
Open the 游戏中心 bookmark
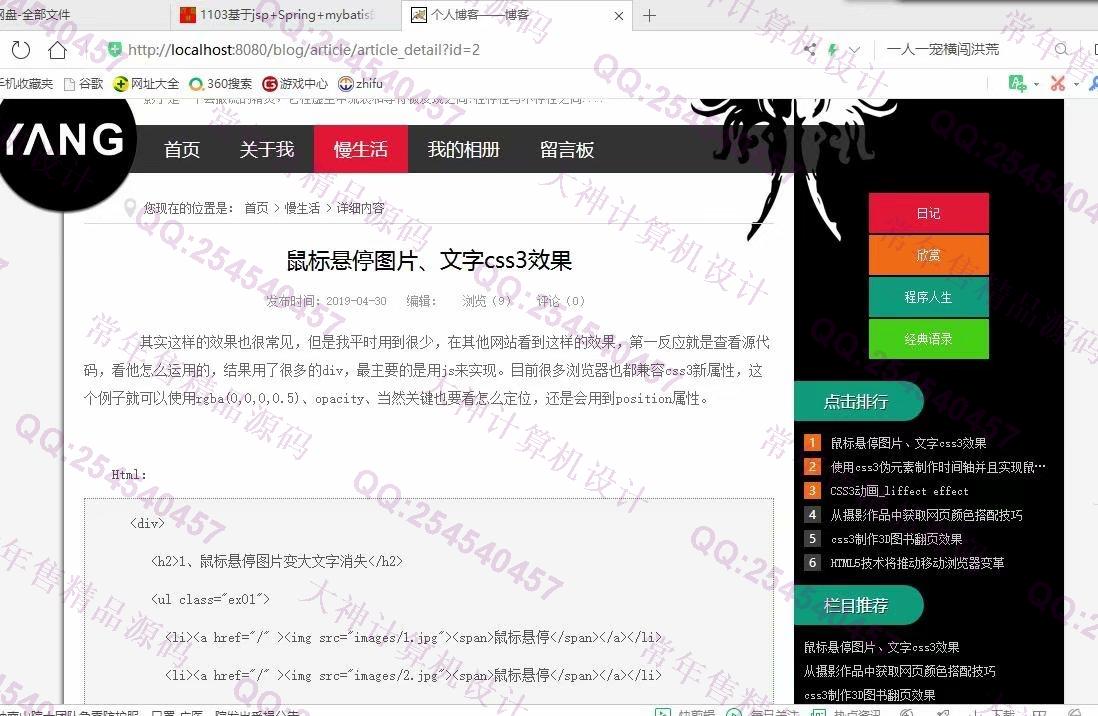point(295,84)
